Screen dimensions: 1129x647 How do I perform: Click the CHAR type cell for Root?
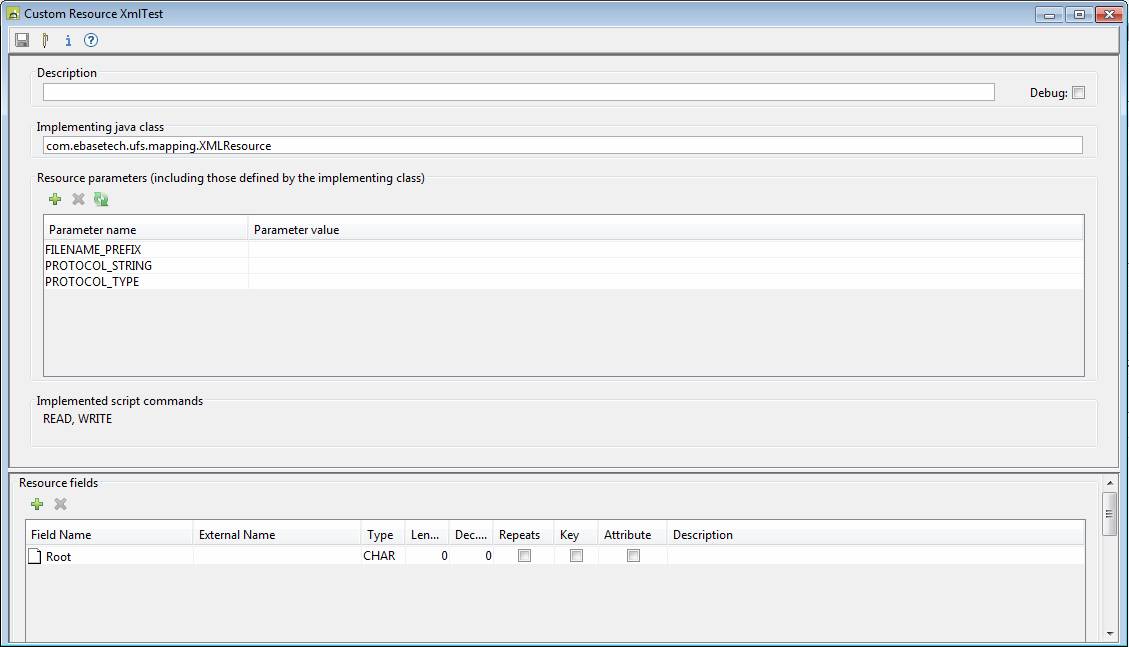[379, 556]
